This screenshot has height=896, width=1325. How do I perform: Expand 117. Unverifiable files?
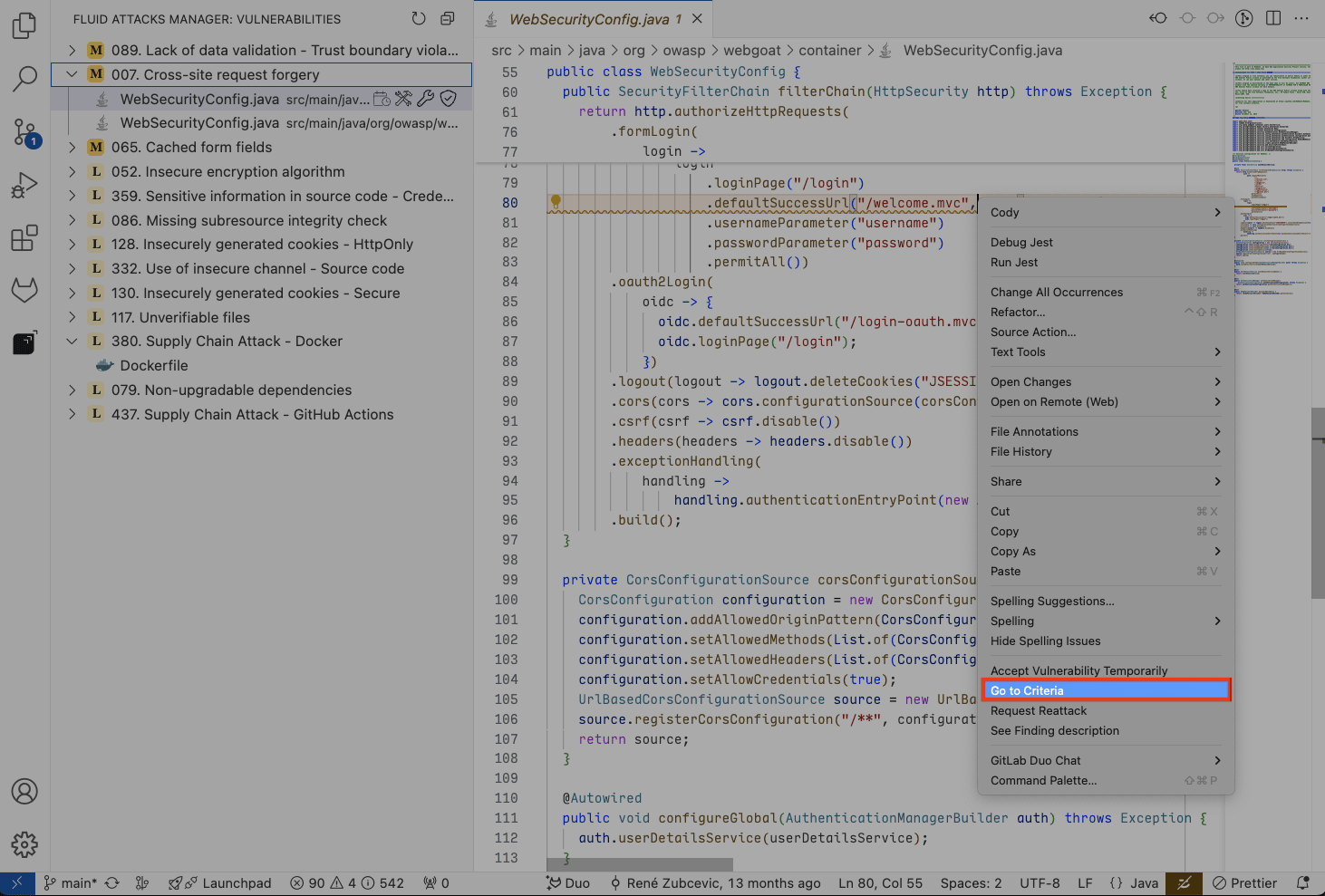(x=72, y=317)
